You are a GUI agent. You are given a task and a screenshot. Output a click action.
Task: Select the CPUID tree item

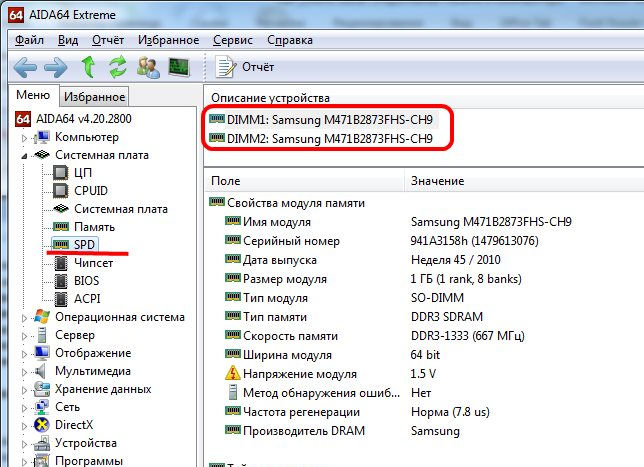point(91,191)
